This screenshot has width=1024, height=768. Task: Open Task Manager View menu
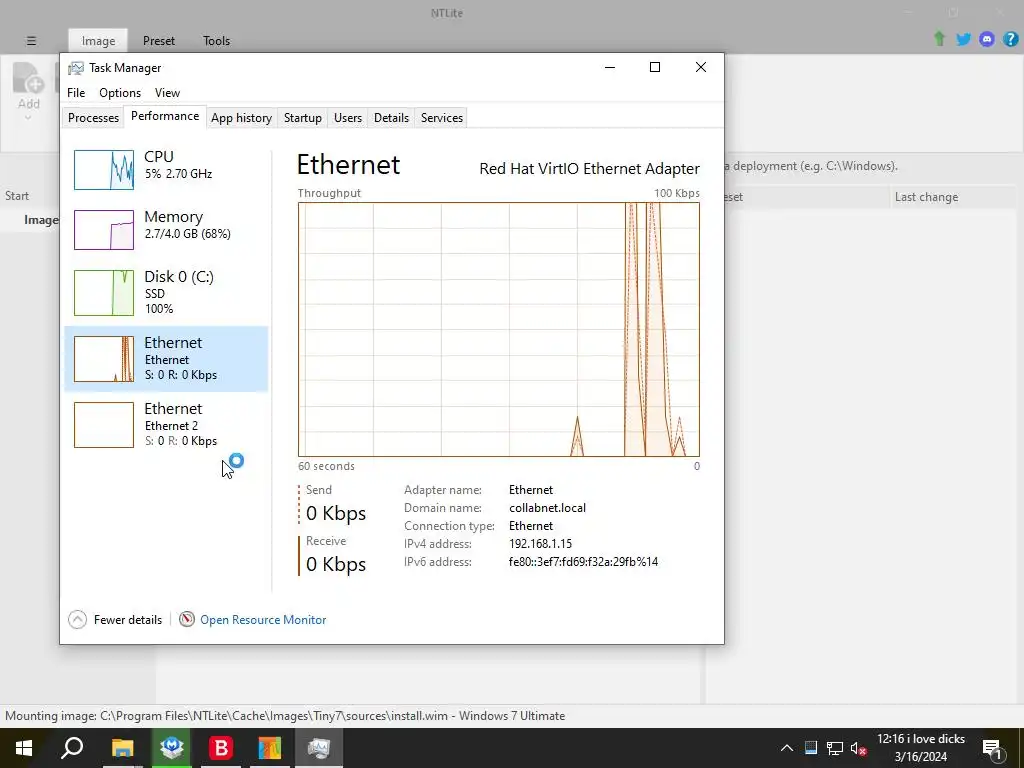pyautogui.click(x=167, y=93)
